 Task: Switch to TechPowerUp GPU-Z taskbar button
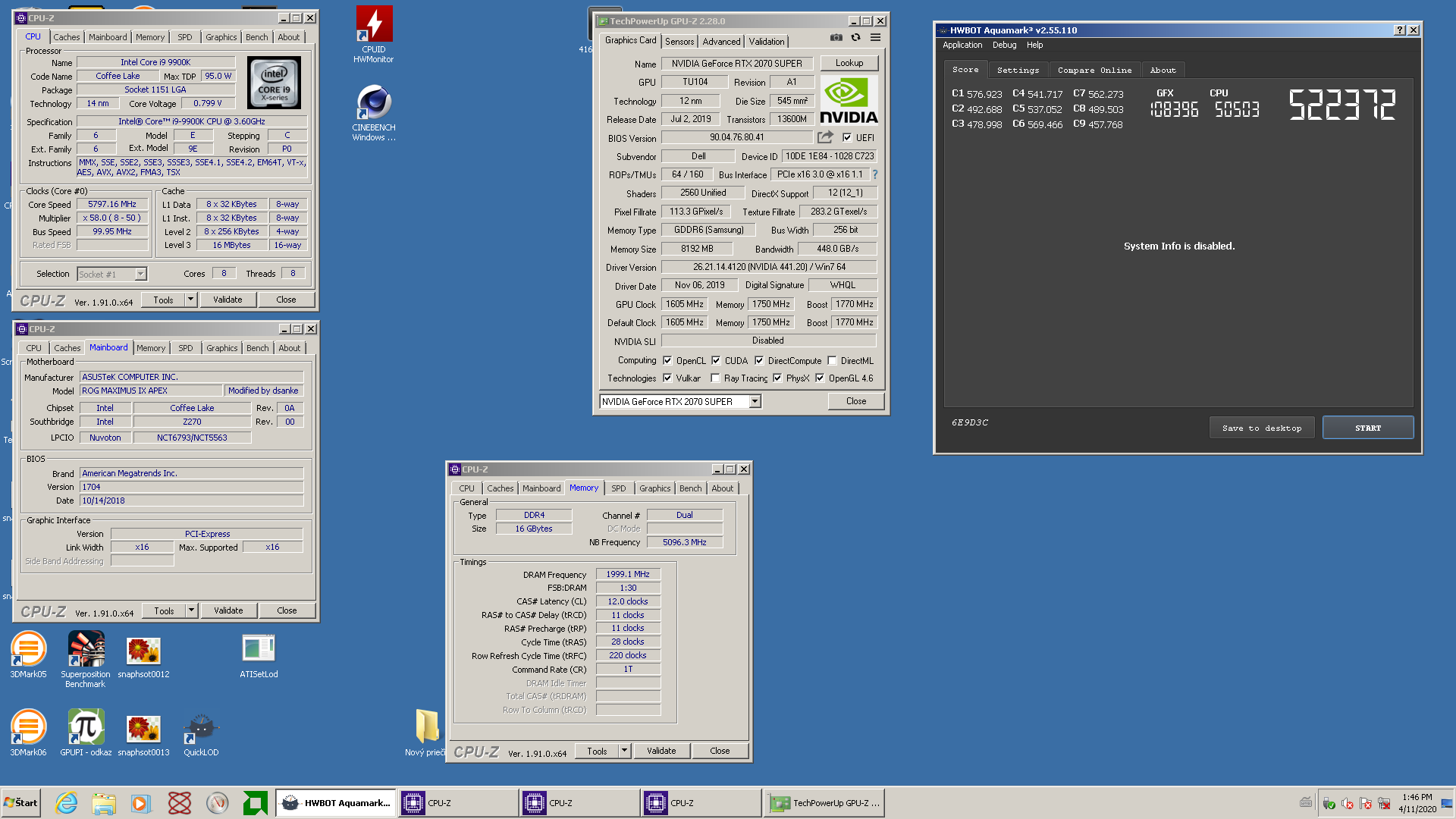tap(825, 803)
